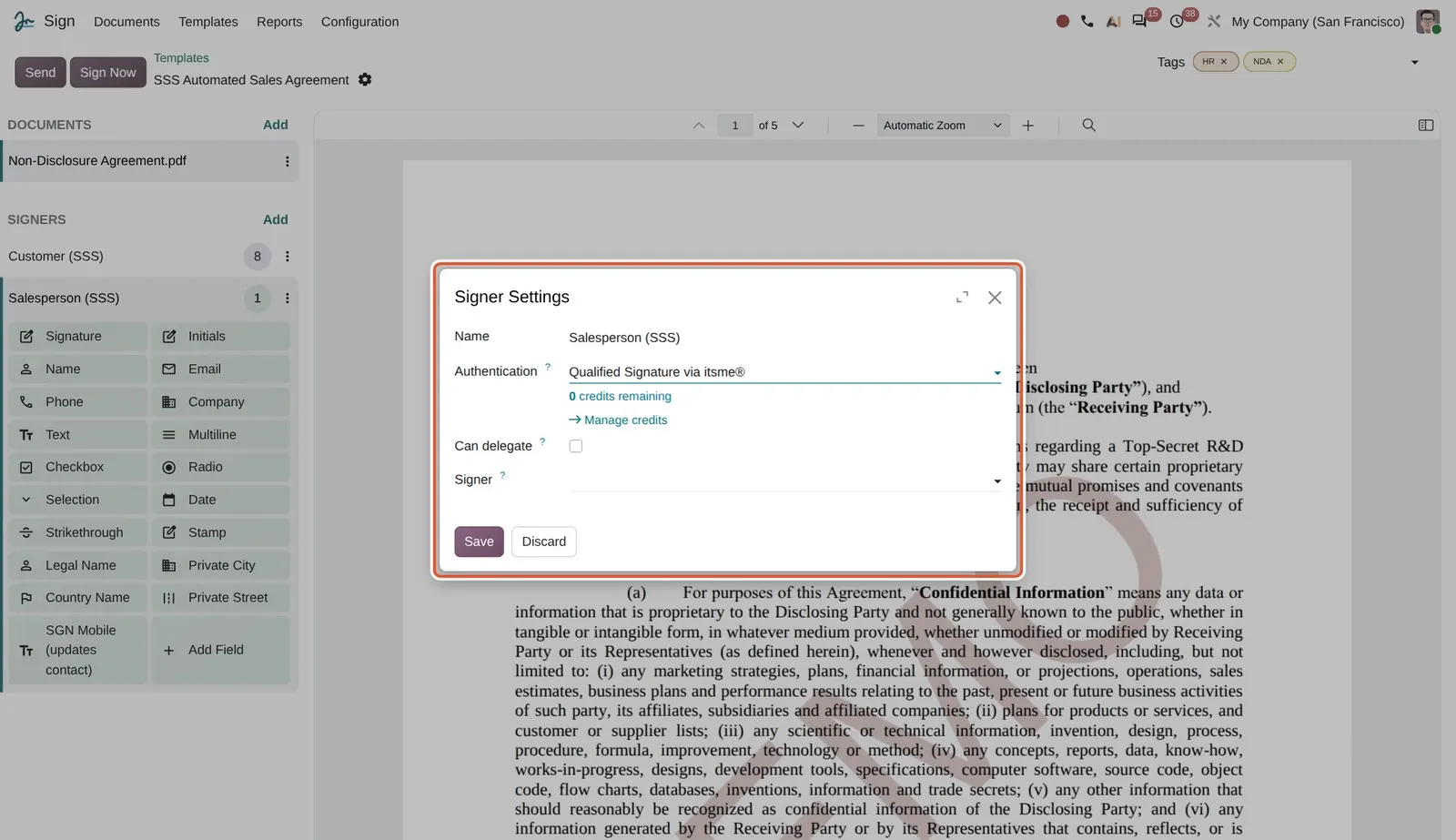Image resolution: width=1456 pixels, height=840 pixels.
Task: Remove the NDA tag
Action: click(1280, 62)
